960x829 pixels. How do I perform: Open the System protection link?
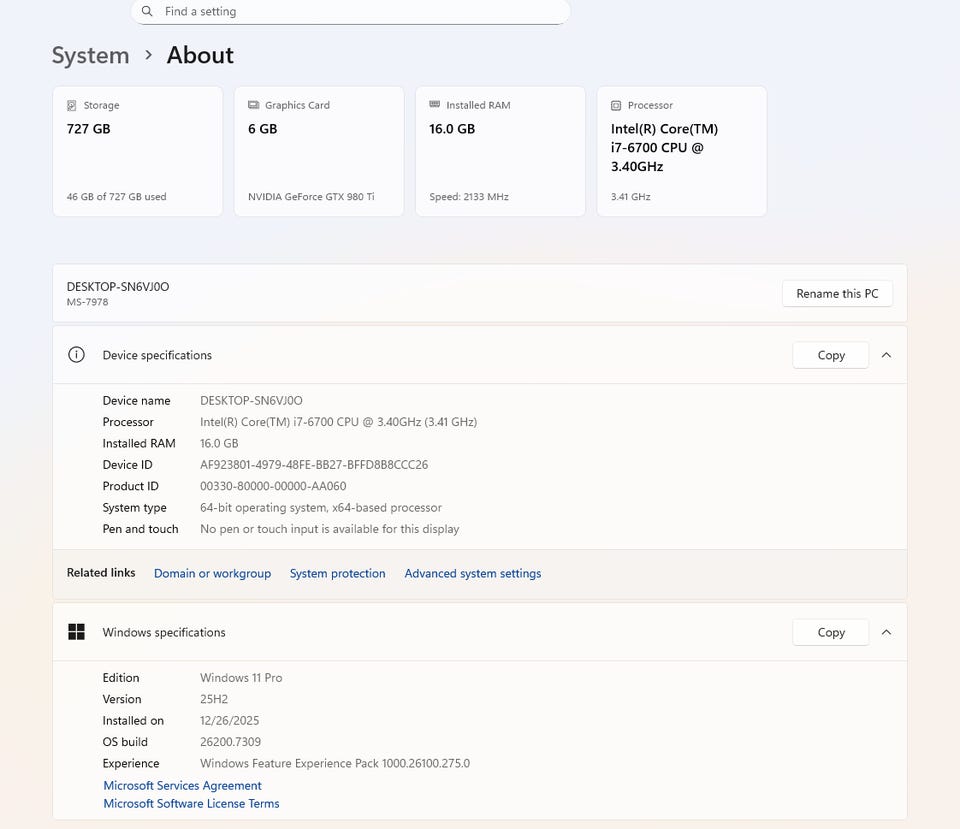tap(337, 573)
